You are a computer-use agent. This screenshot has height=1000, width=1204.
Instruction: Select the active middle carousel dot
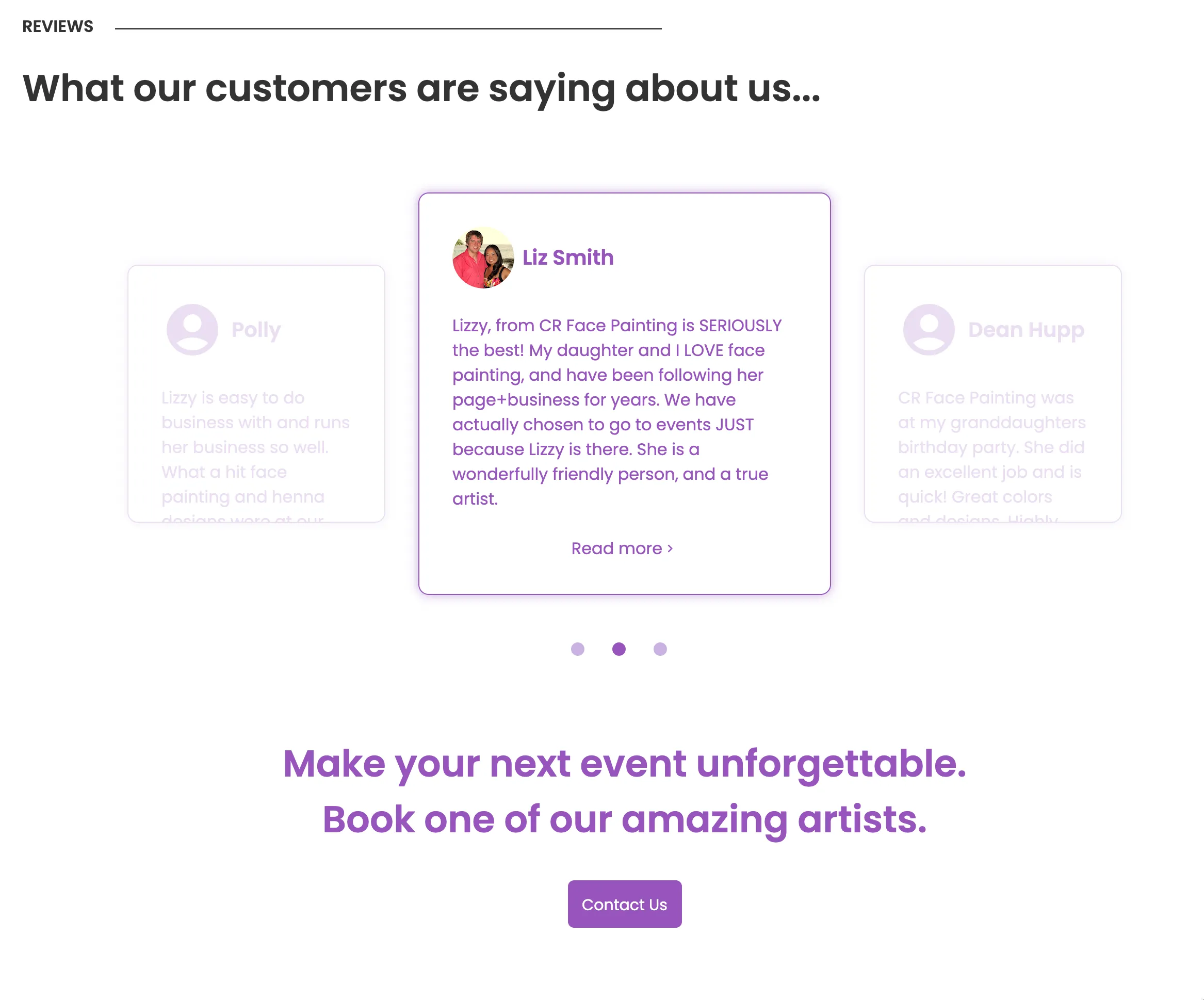(619, 649)
